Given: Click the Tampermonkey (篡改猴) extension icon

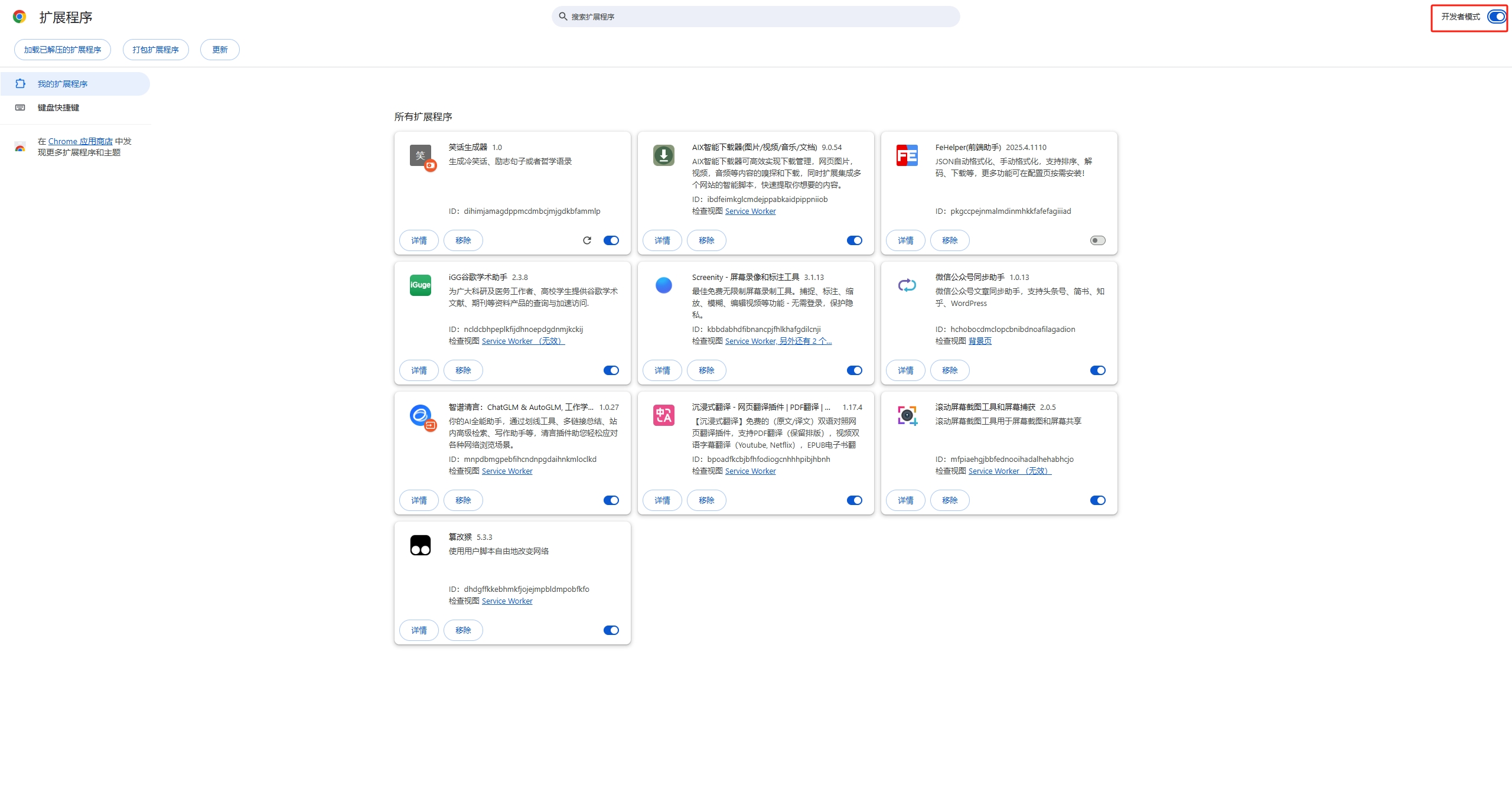Looking at the screenshot, I should 420,545.
